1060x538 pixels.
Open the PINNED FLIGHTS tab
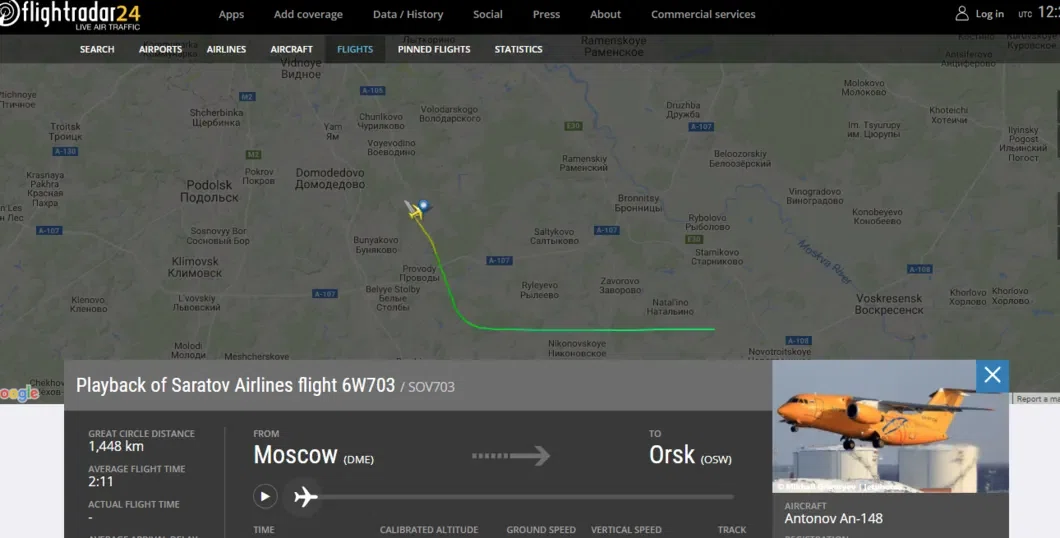click(434, 49)
